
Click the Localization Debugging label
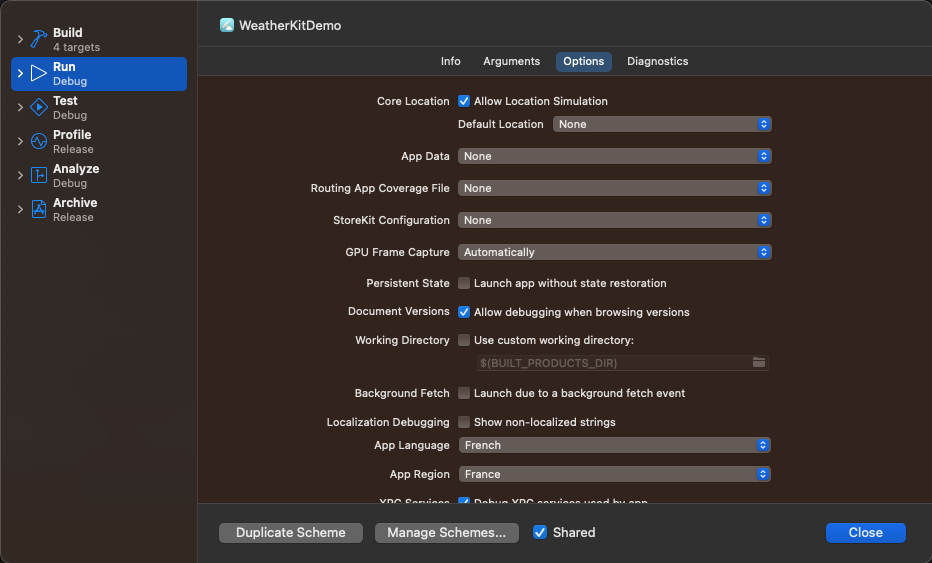pos(388,422)
